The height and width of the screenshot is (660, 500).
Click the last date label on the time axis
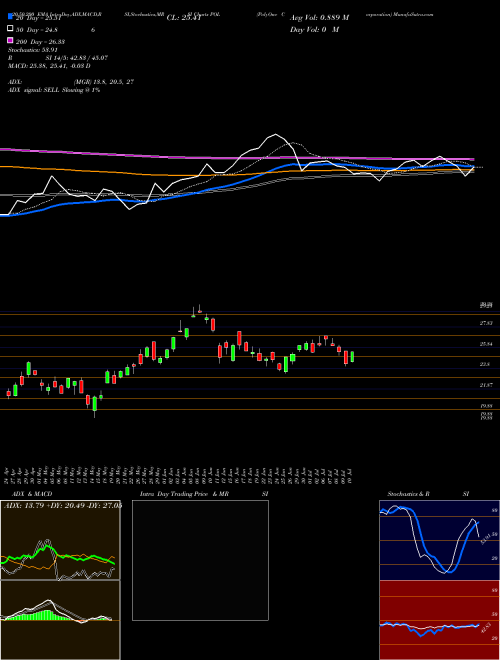click(351, 475)
